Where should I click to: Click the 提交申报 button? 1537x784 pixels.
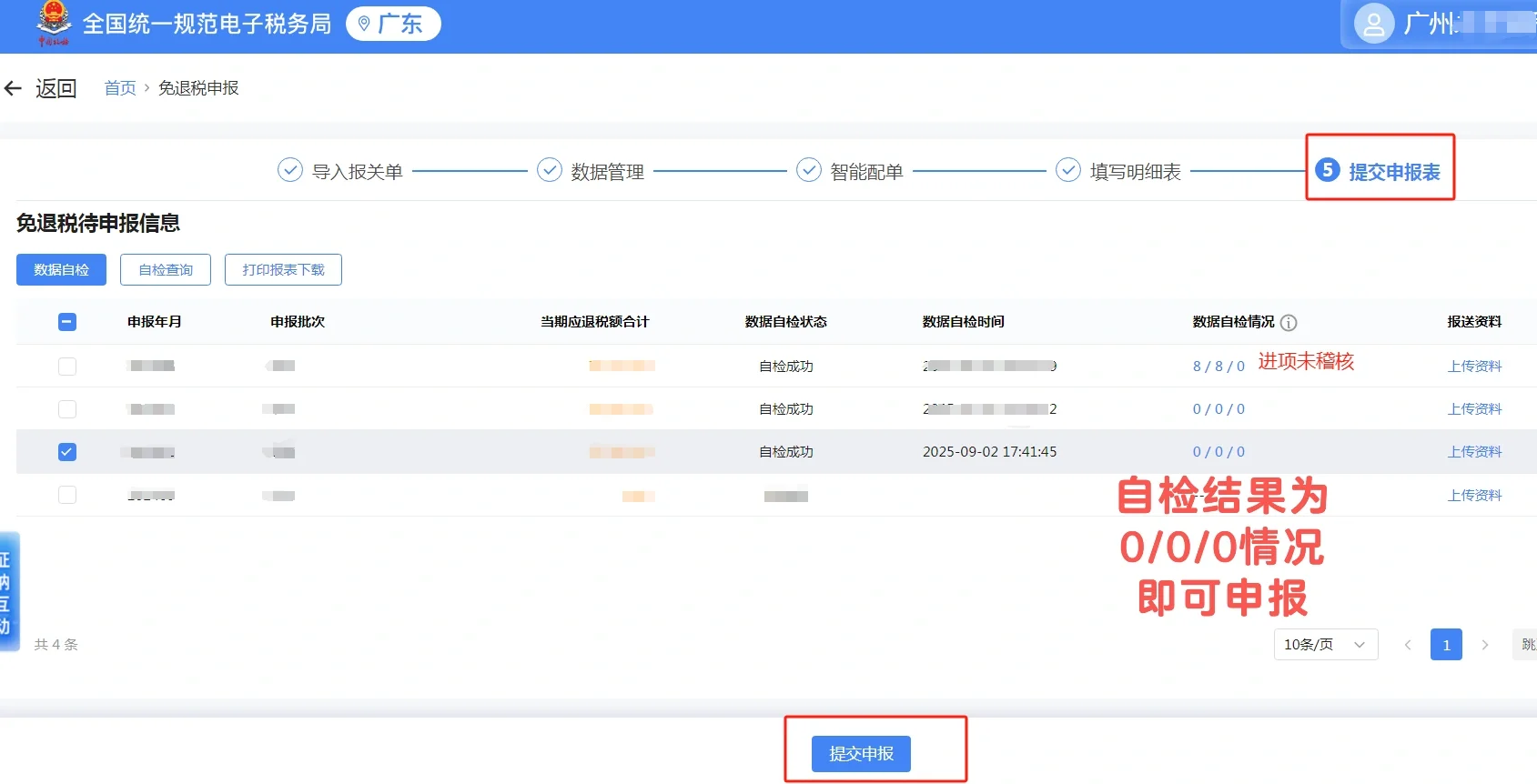pyautogui.click(x=861, y=754)
